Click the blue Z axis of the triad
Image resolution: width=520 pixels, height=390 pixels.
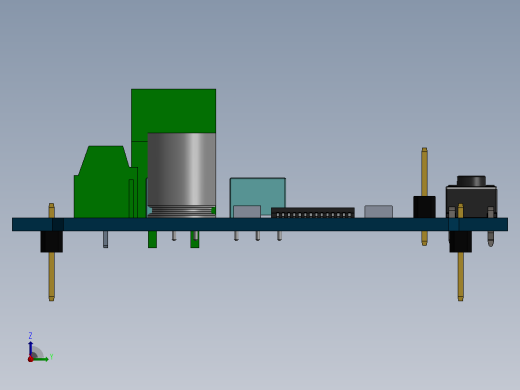tap(31, 349)
